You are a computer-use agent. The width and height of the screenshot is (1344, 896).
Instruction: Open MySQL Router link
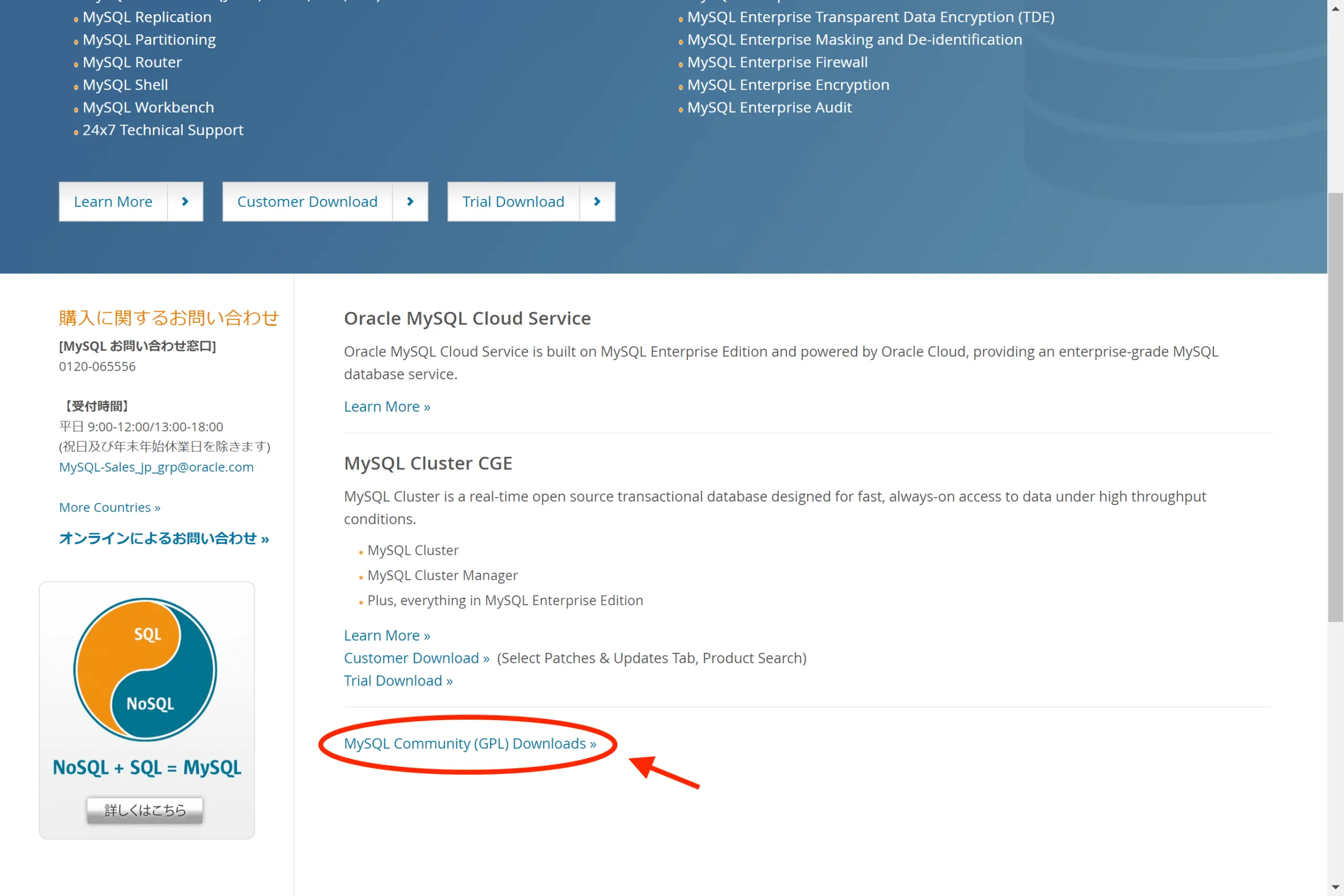pos(132,62)
